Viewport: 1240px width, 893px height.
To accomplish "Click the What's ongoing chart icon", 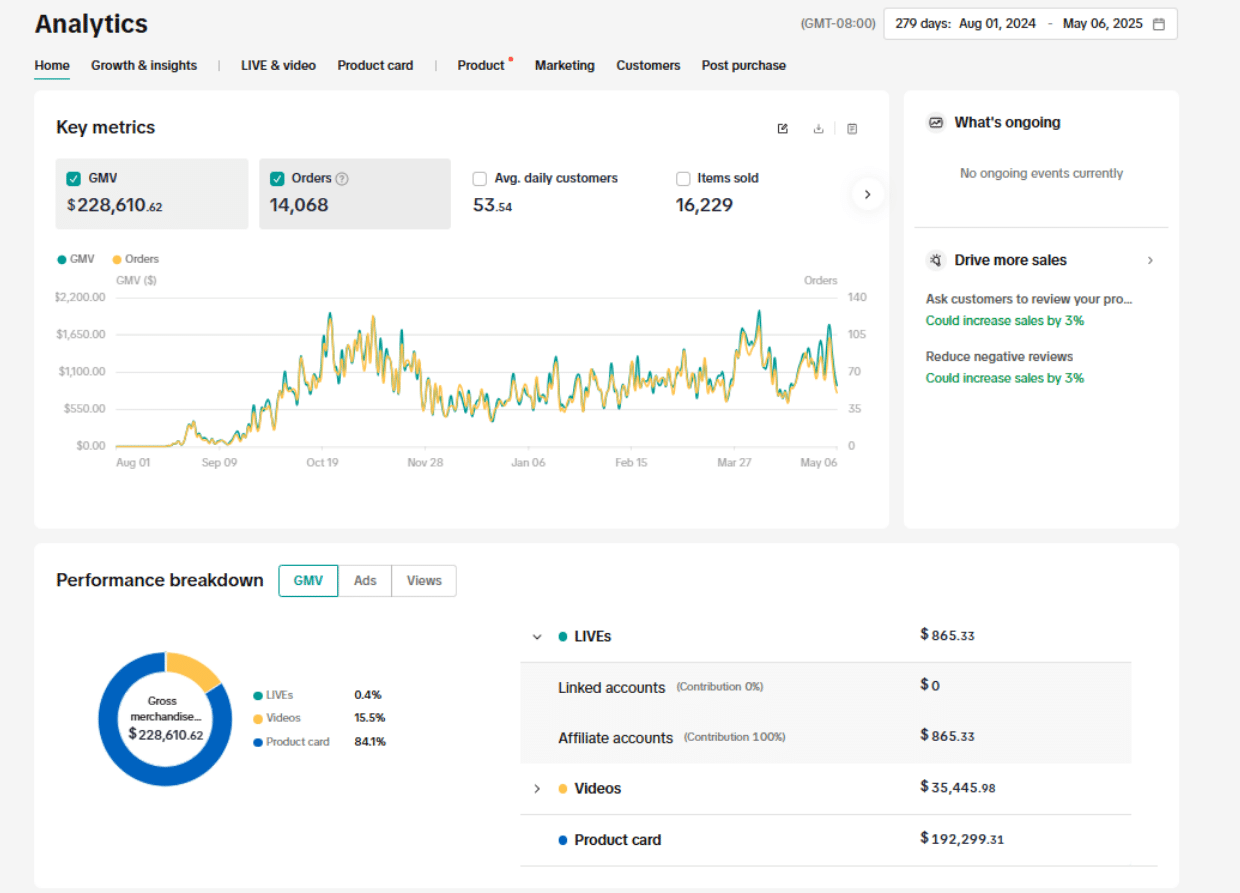I will [936, 122].
